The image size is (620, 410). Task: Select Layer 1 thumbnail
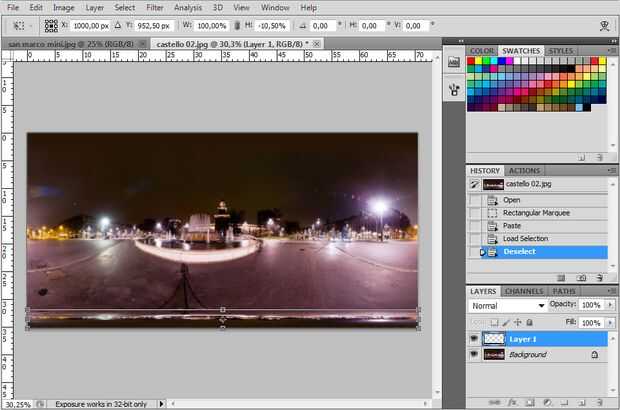(x=494, y=339)
